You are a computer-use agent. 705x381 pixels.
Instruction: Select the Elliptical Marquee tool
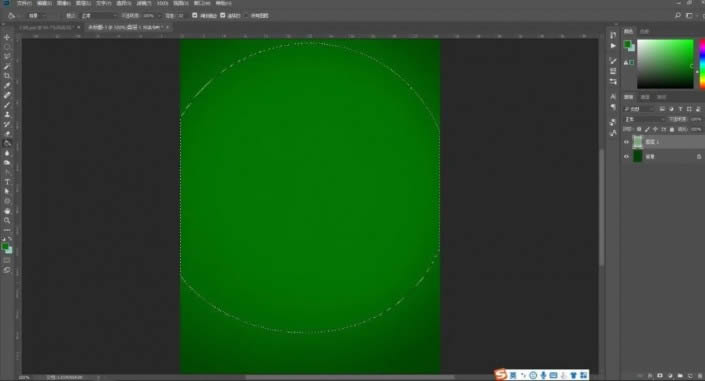point(7,47)
